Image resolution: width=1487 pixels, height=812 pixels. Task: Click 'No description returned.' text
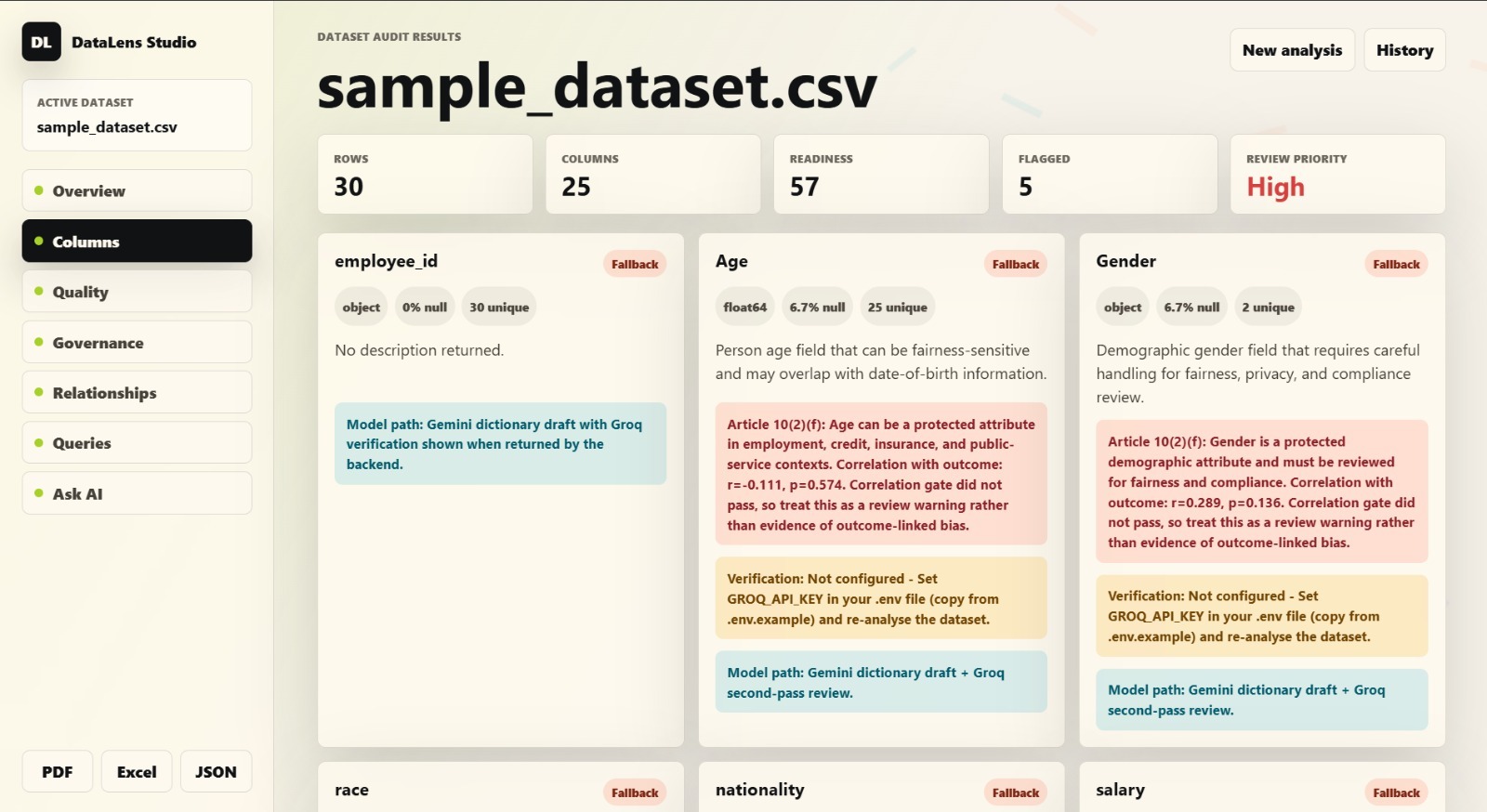point(419,350)
